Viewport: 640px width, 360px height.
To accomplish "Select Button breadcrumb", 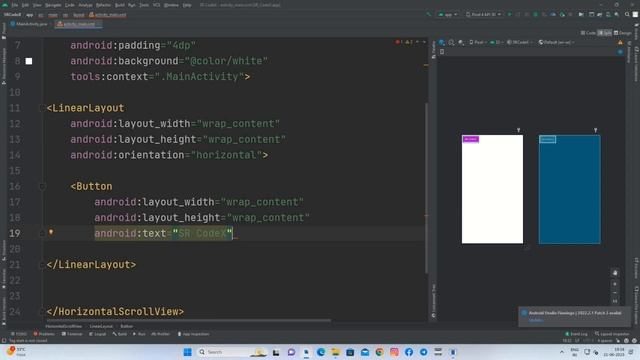I will click(x=127, y=326).
